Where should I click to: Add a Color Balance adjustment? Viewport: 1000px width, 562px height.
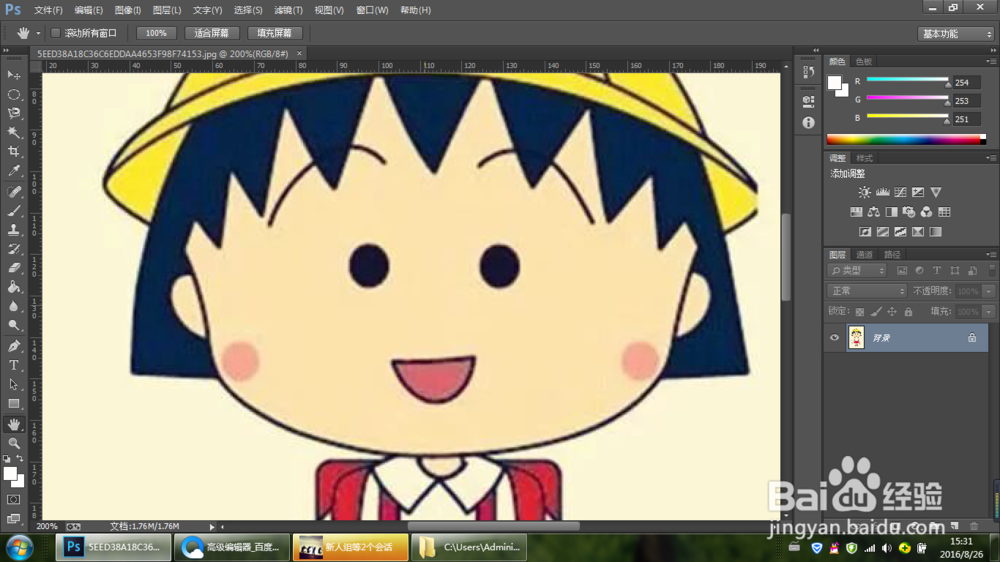(874, 212)
